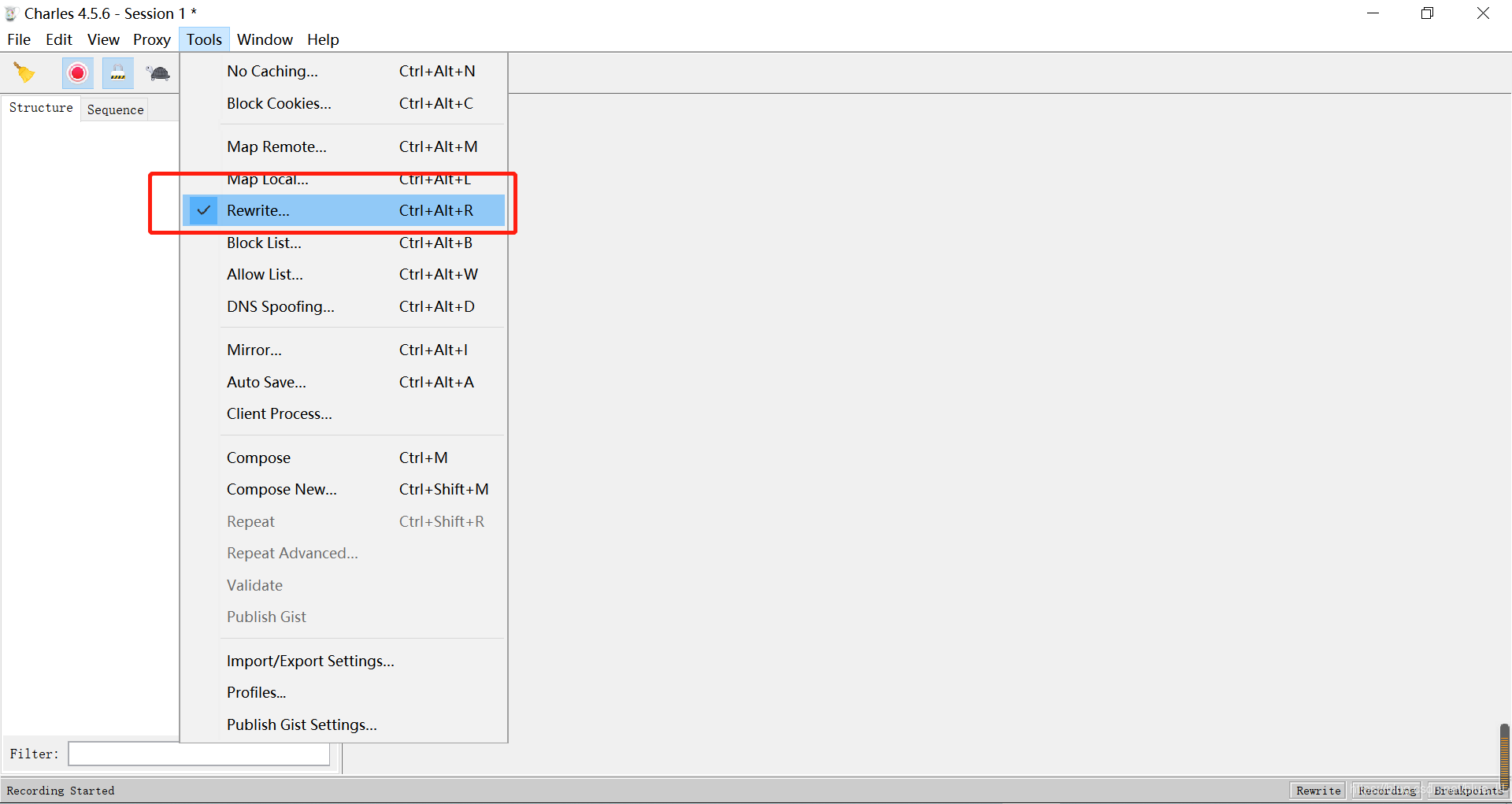Switch to the Sequence tab
This screenshot has height=804, width=1512.
[x=115, y=109]
